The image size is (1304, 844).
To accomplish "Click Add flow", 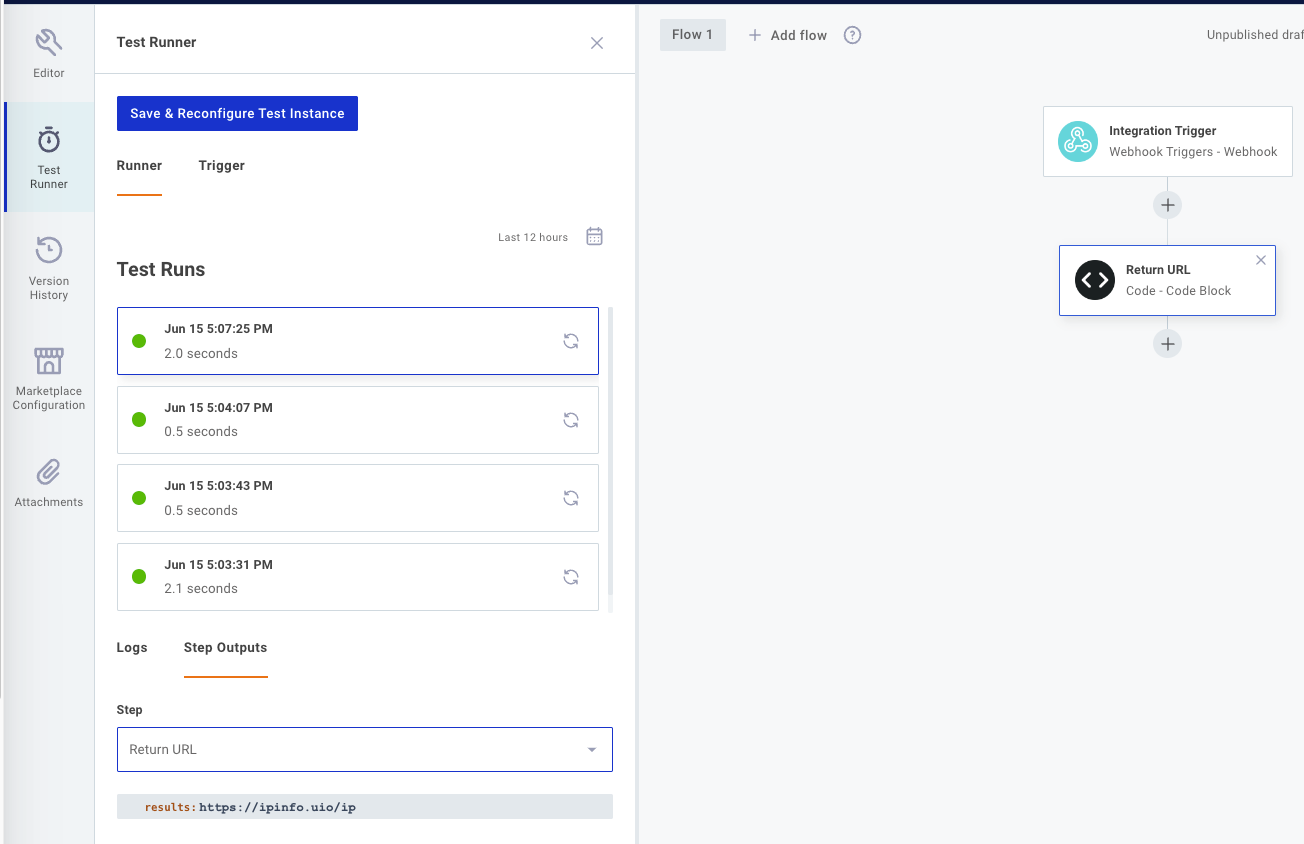I will click(788, 35).
